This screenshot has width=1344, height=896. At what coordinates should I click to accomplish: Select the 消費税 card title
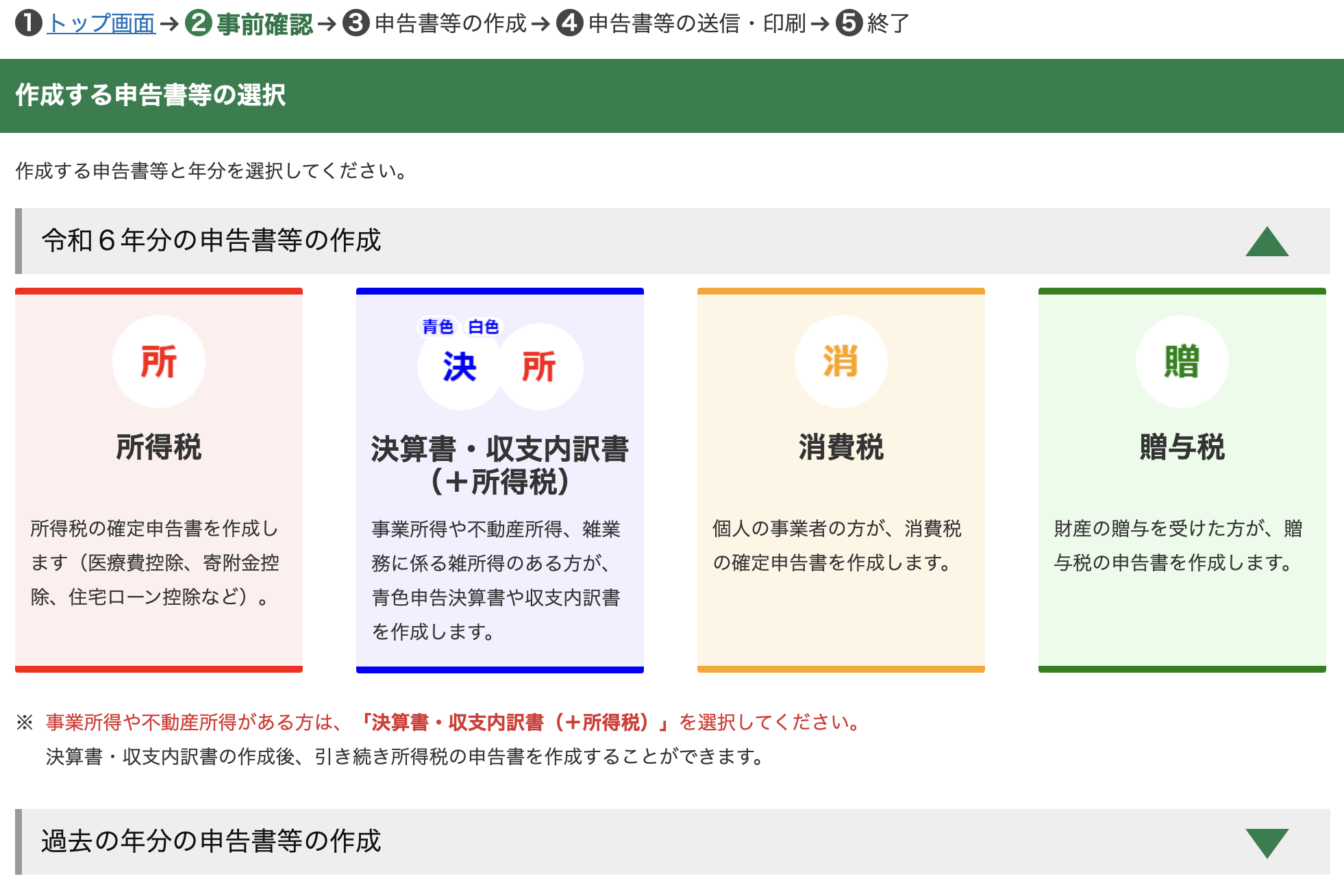(841, 447)
